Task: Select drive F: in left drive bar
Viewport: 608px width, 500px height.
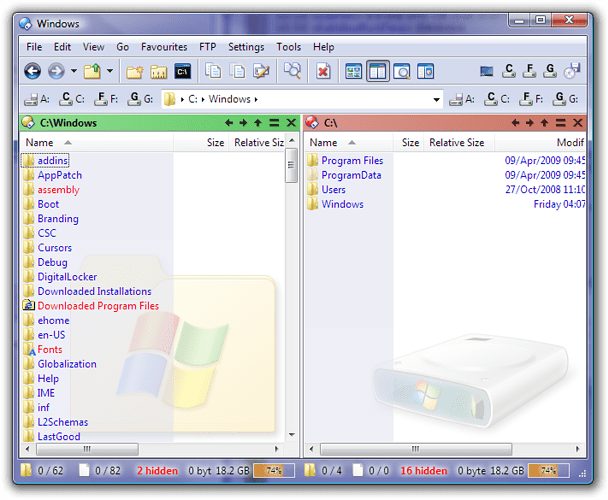Action: click(110, 99)
